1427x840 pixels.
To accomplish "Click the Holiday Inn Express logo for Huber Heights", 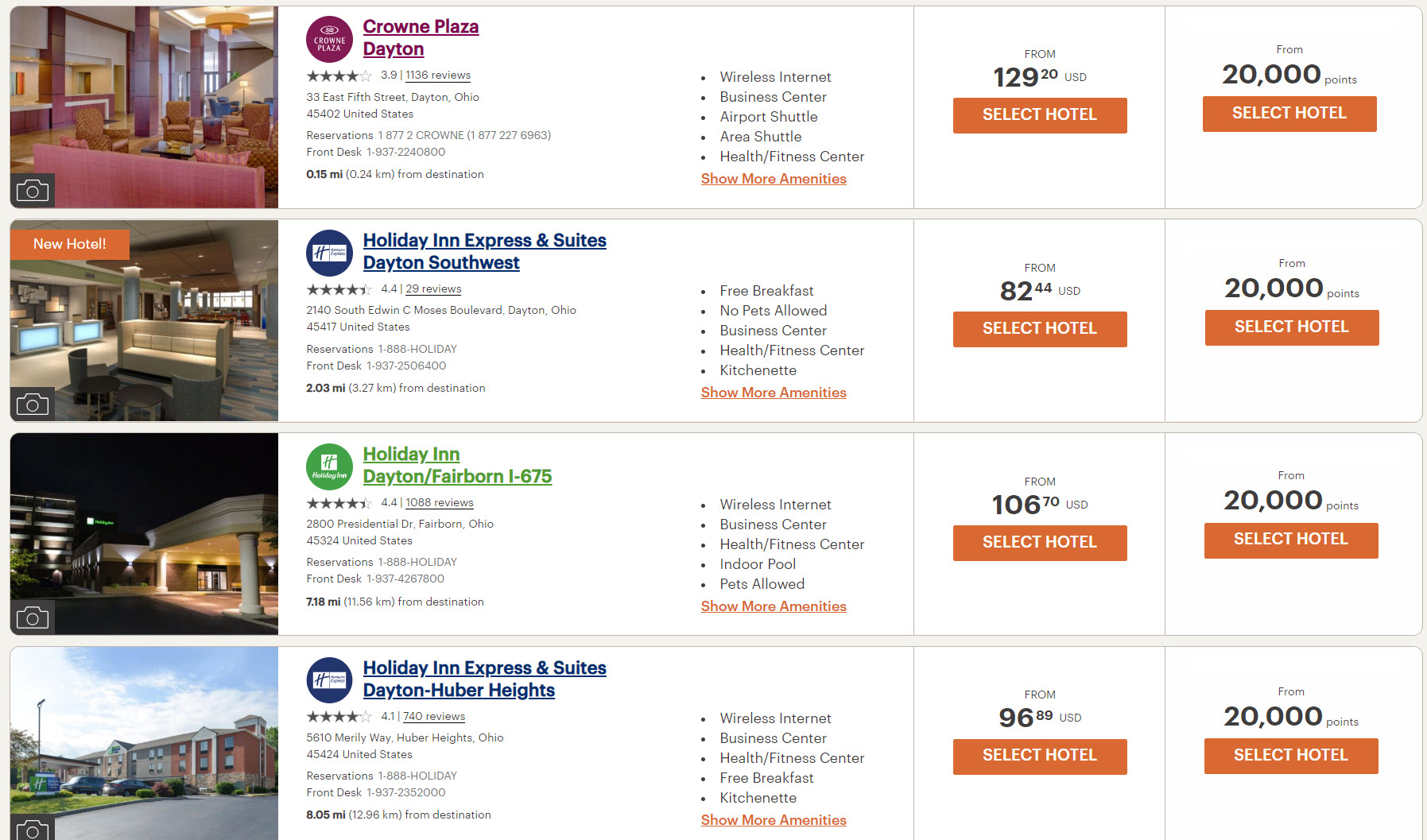I will pyautogui.click(x=329, y=680).
